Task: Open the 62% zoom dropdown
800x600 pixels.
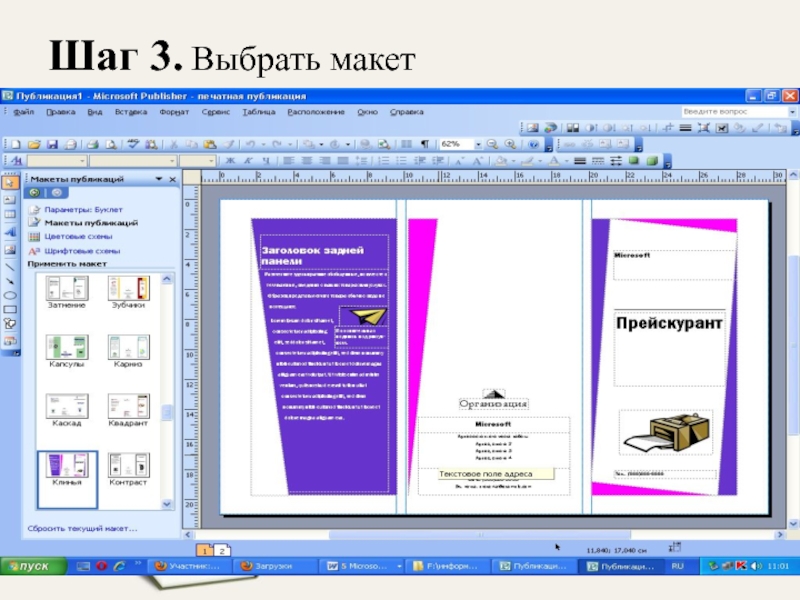Action: pyautogui.click(x=478, y=144)
